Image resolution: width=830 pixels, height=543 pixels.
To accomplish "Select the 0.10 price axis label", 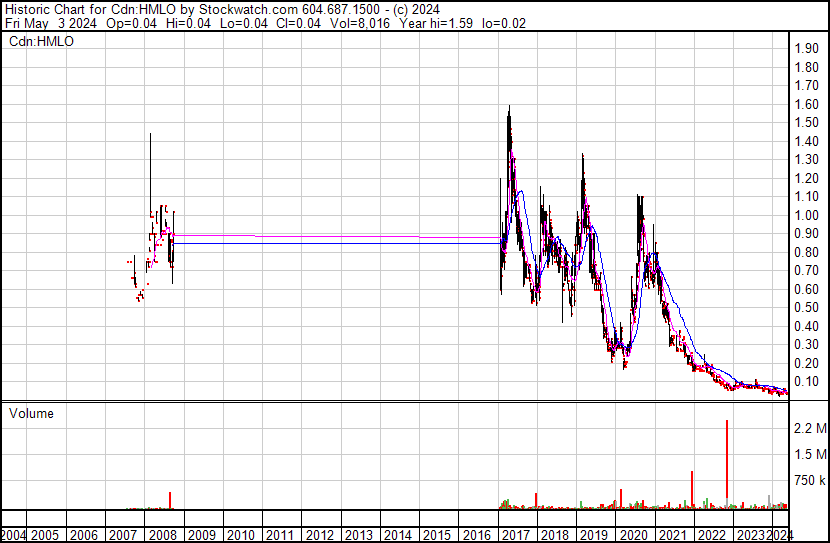I will [x=807, y=382].
